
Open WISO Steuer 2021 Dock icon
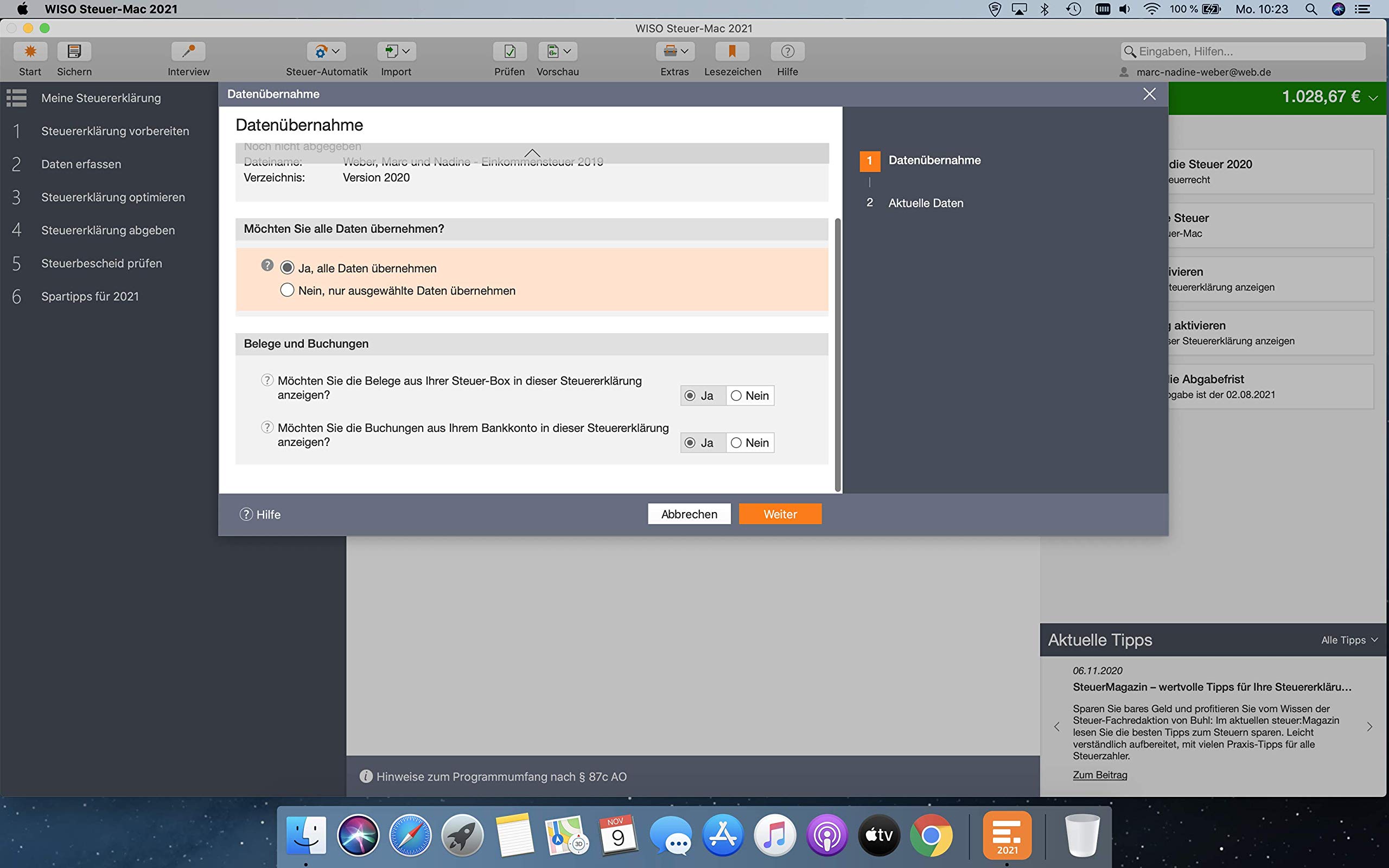click(1006, 835)
